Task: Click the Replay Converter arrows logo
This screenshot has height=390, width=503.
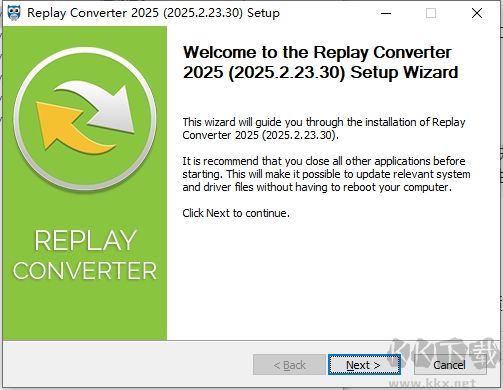Action: (x=85, y=119)
